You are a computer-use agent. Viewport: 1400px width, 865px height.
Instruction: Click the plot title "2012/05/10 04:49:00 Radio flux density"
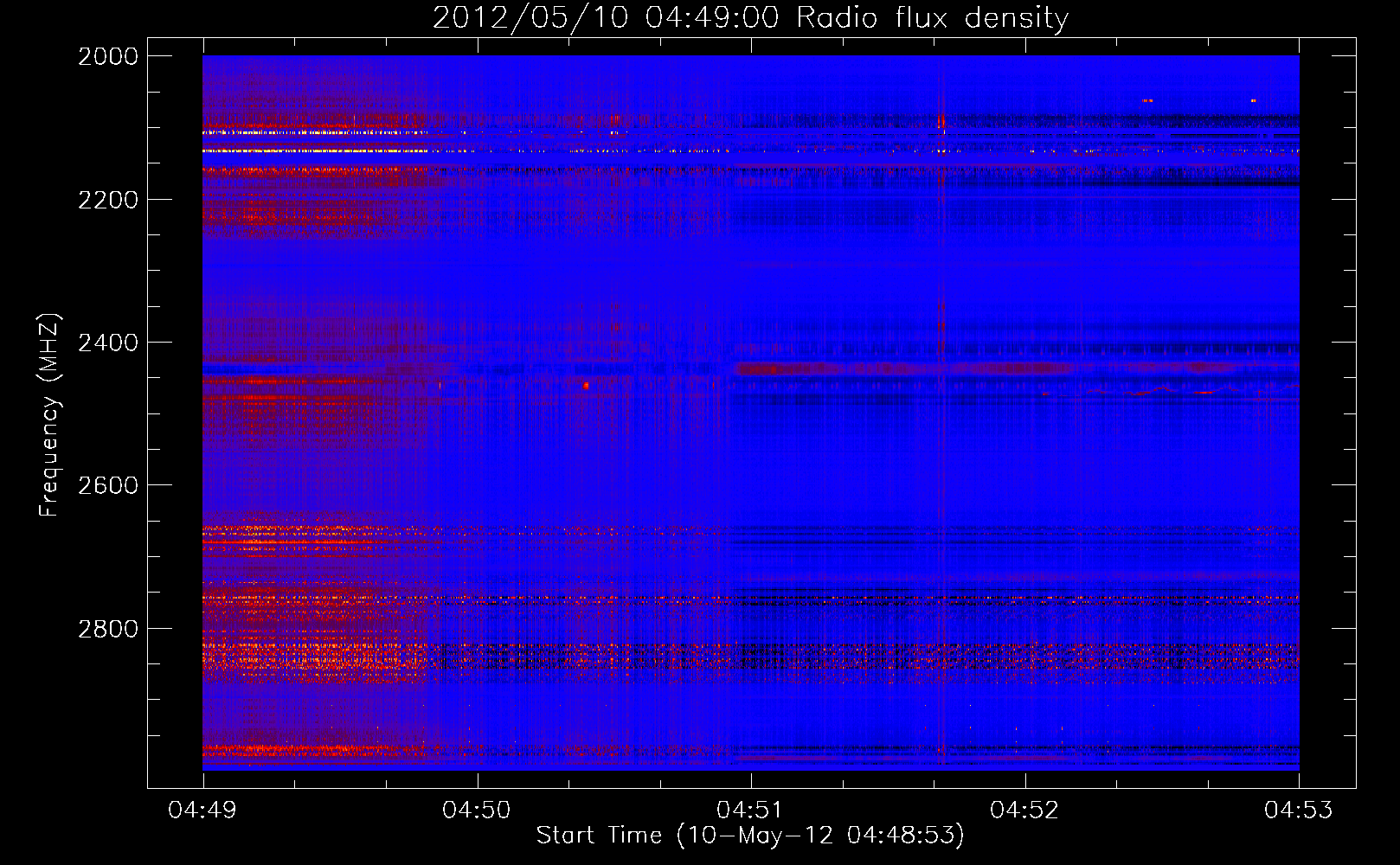(750, 17)
